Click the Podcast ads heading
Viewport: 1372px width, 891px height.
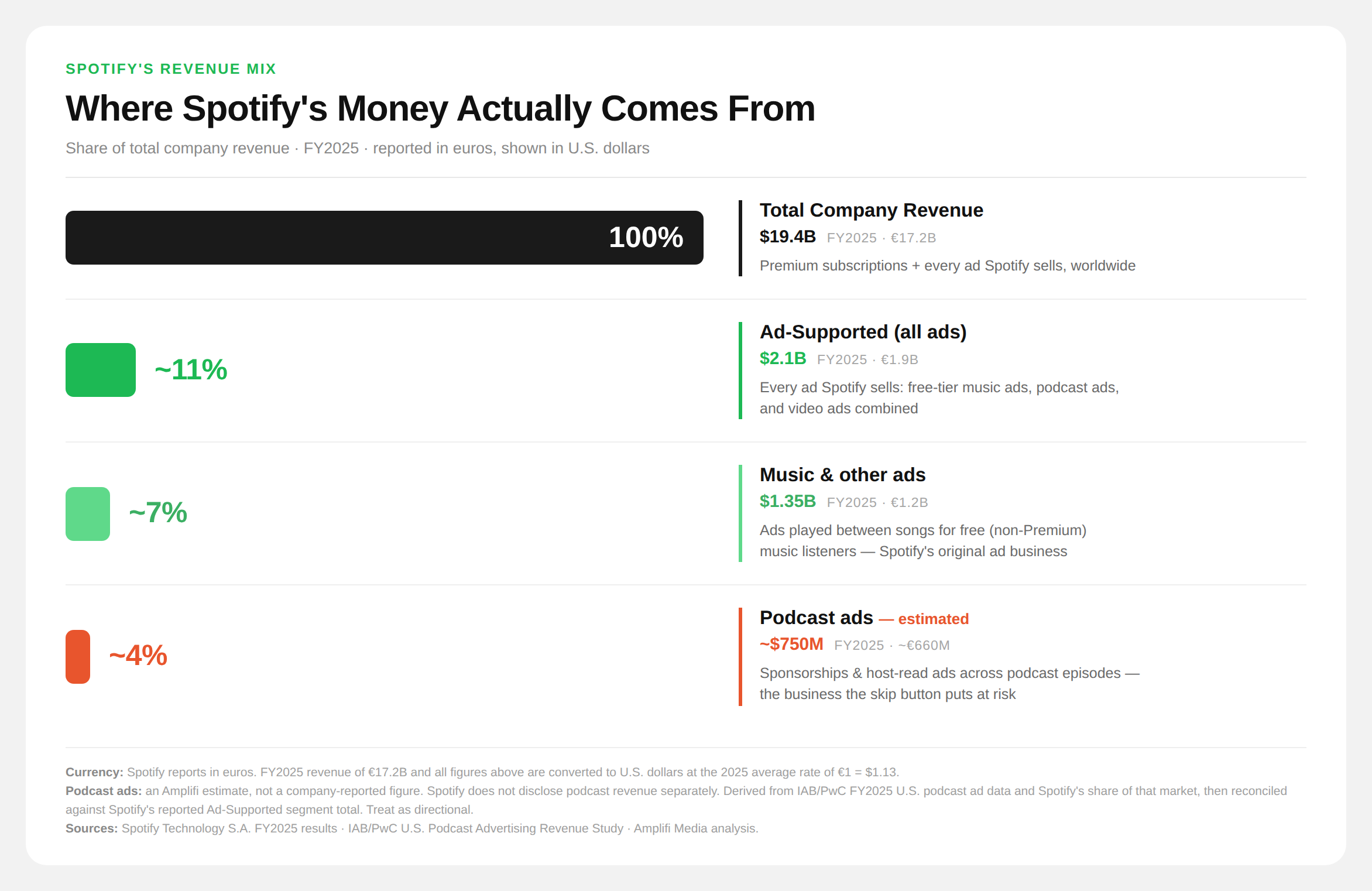(x=816, y=618)
